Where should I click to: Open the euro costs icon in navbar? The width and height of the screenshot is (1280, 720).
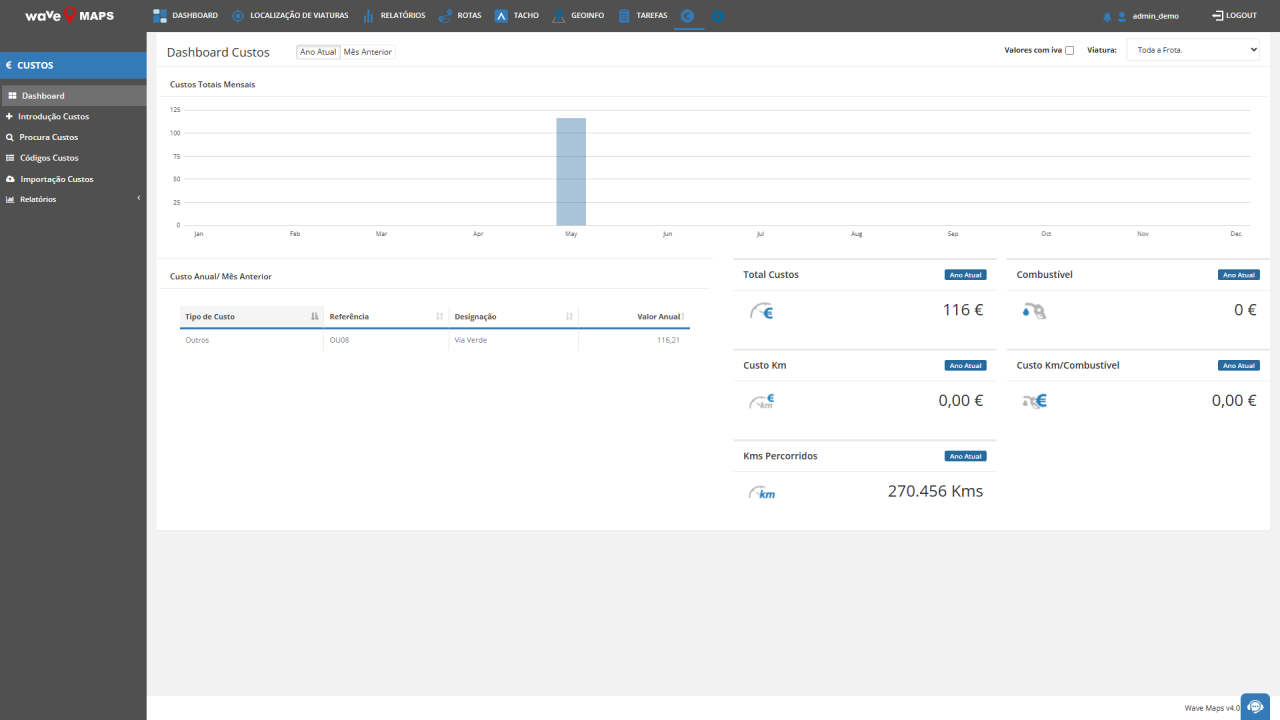coord(688,16)
